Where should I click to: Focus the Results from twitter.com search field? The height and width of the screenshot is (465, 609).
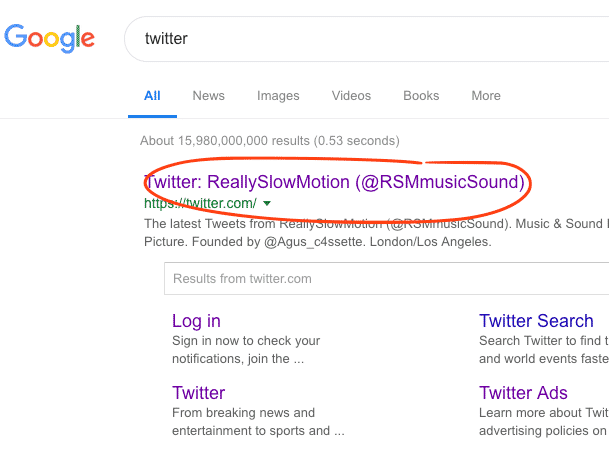click(x=386, y=279)
